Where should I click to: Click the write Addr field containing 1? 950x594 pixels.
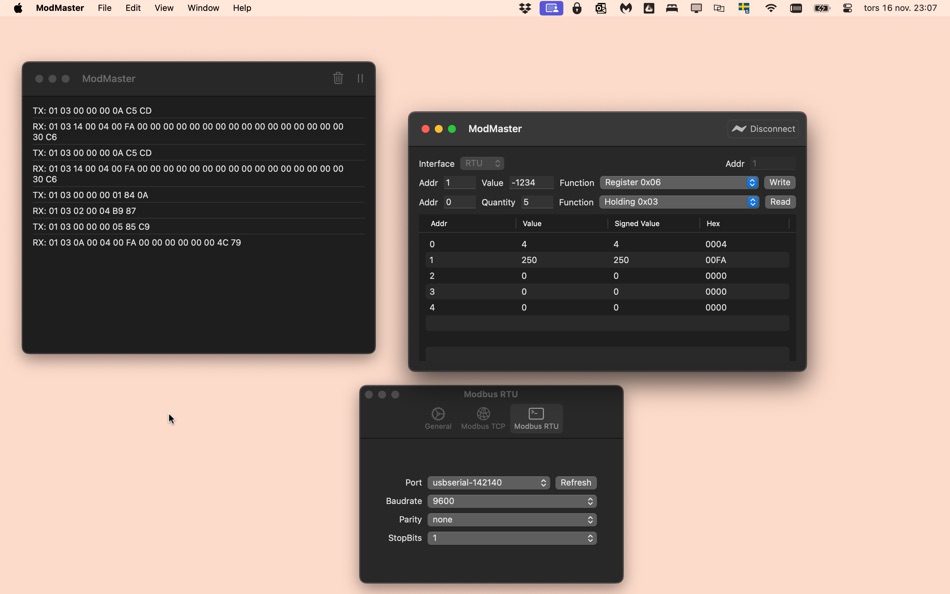click(459, 182)
